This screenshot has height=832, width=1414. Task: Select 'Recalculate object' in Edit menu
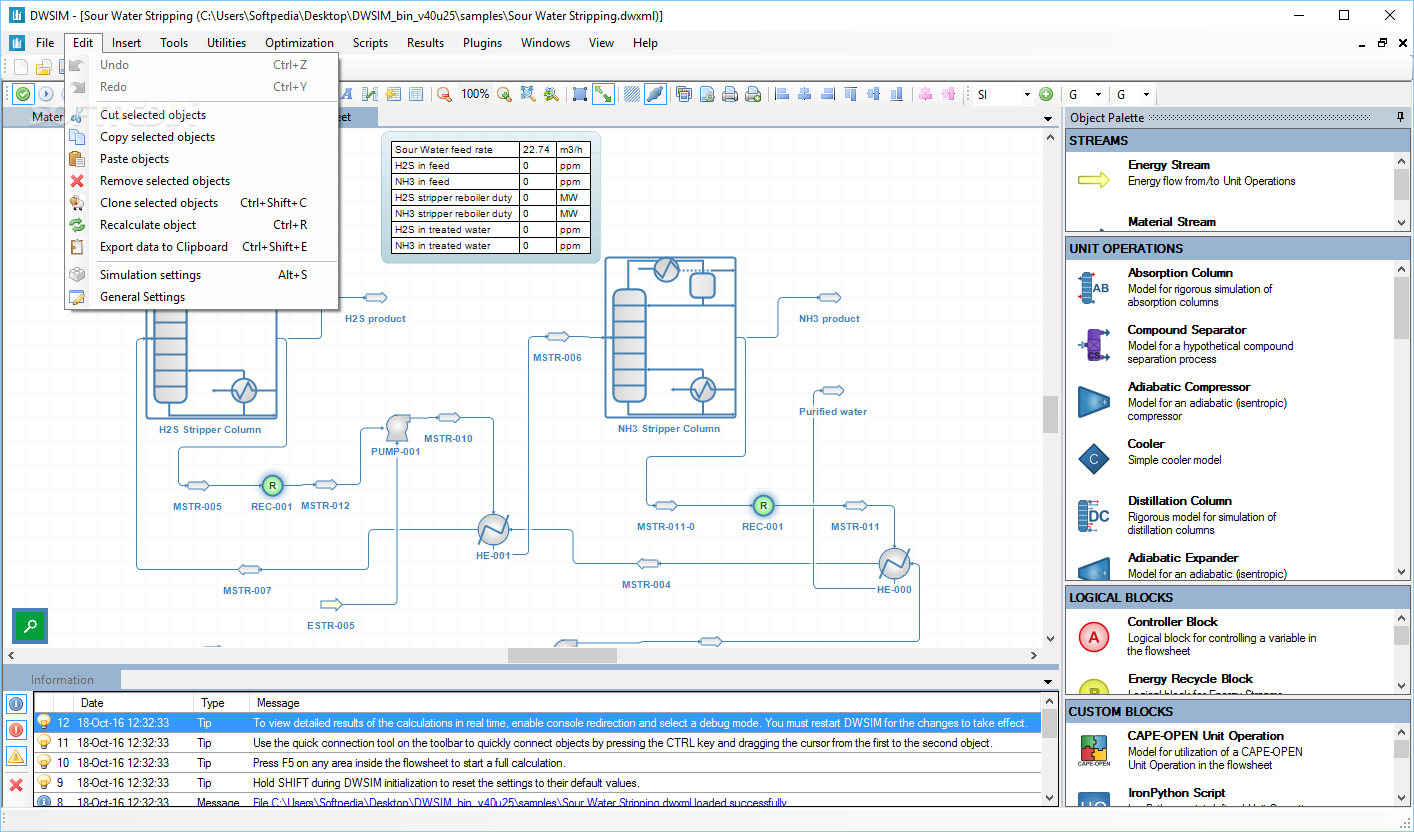pos(202,225)
